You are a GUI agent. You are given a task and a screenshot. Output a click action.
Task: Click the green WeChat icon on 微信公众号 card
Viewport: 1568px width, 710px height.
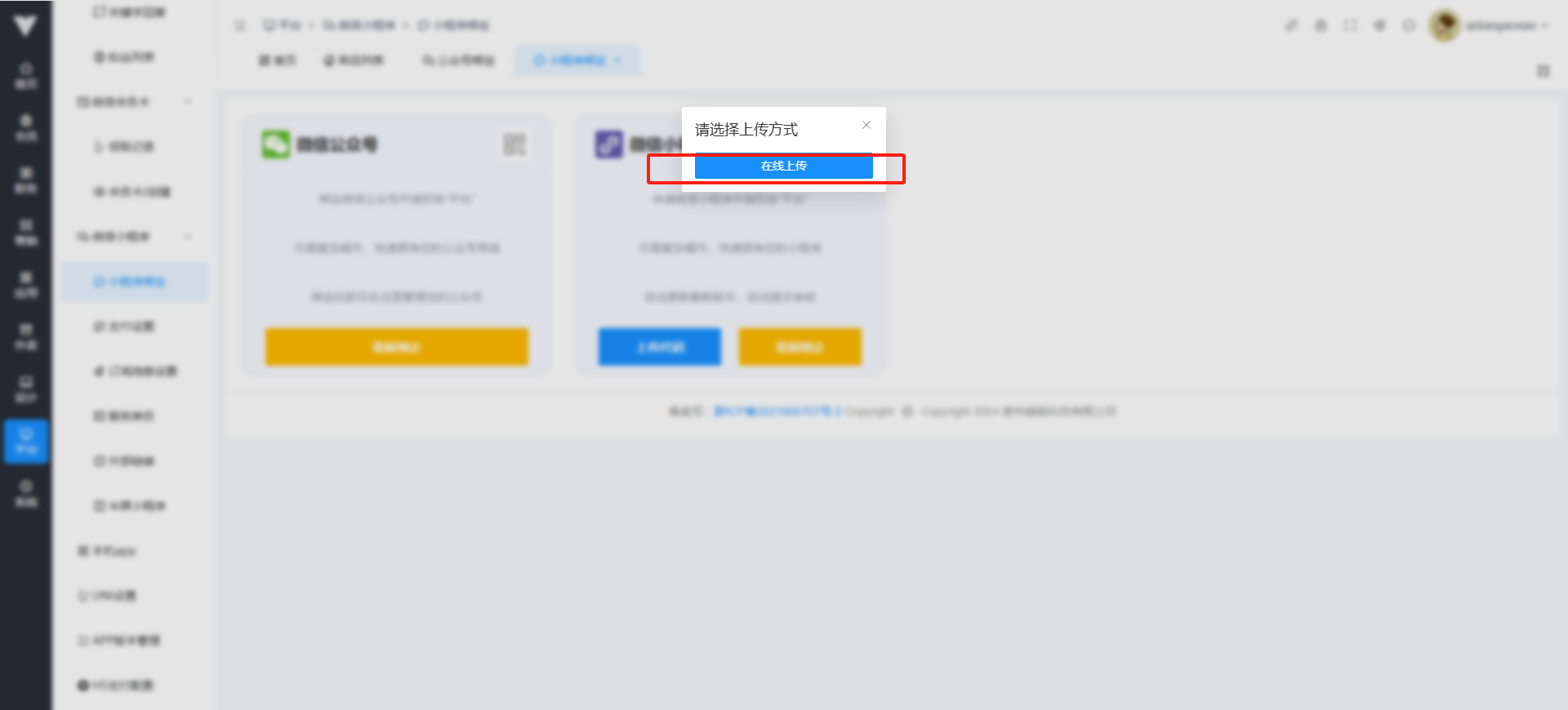tap(276, 144)
